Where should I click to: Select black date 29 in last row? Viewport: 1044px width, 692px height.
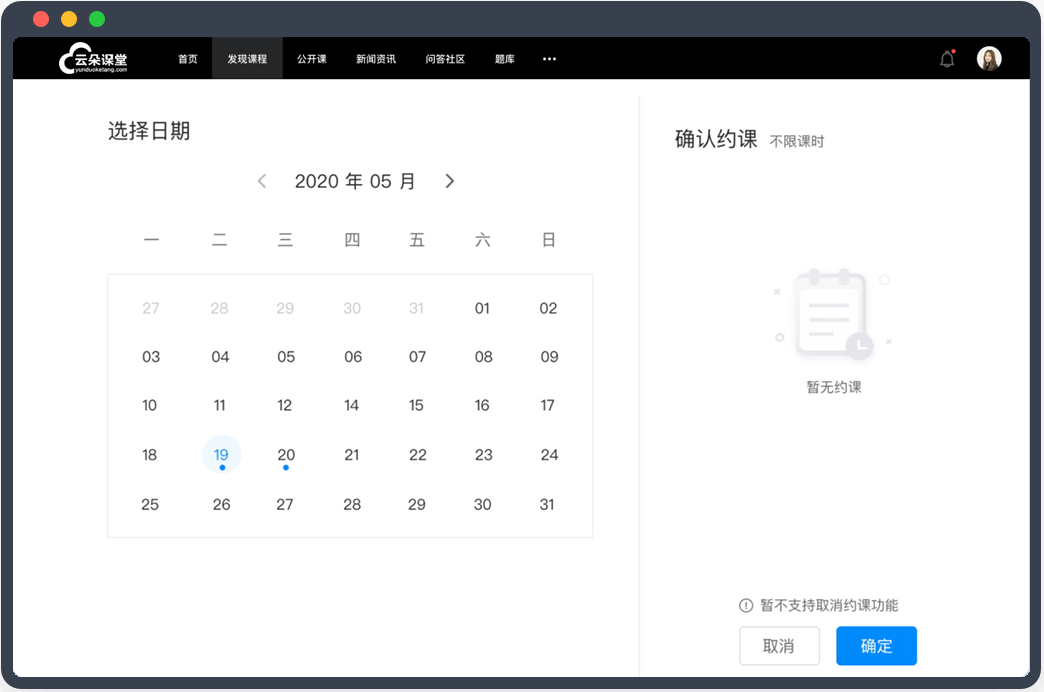417,505
